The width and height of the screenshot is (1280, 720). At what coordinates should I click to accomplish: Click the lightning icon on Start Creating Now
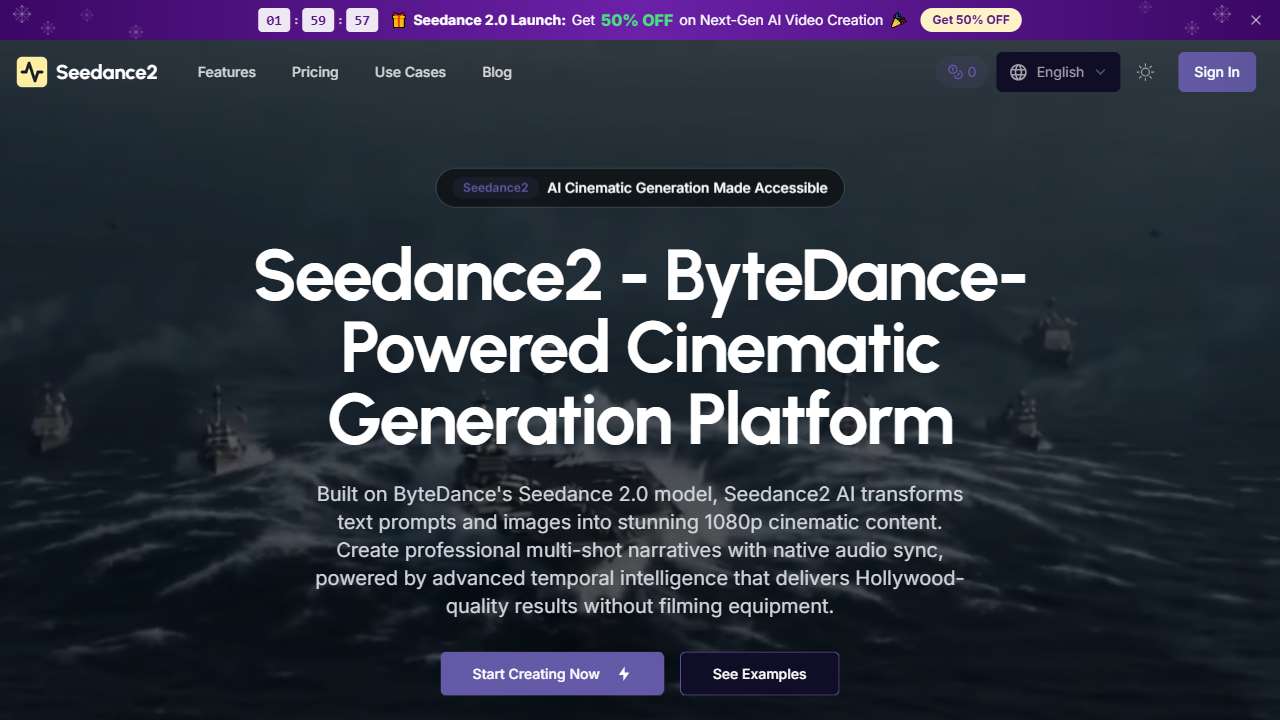pyautogui.click(x=623, y=673)
